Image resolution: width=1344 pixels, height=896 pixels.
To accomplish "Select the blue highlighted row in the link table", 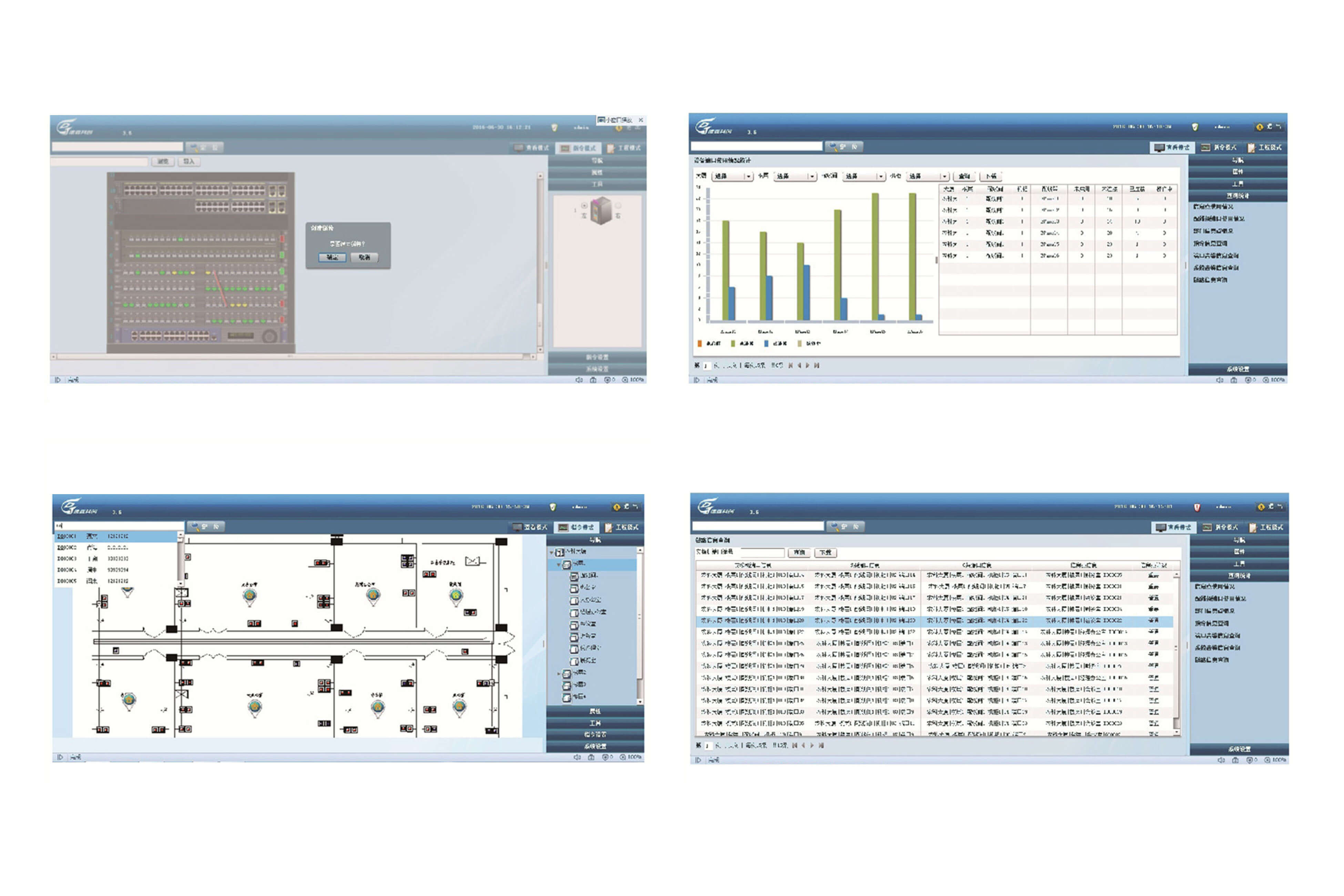I will pyautogui.click(x=934, y=621).
